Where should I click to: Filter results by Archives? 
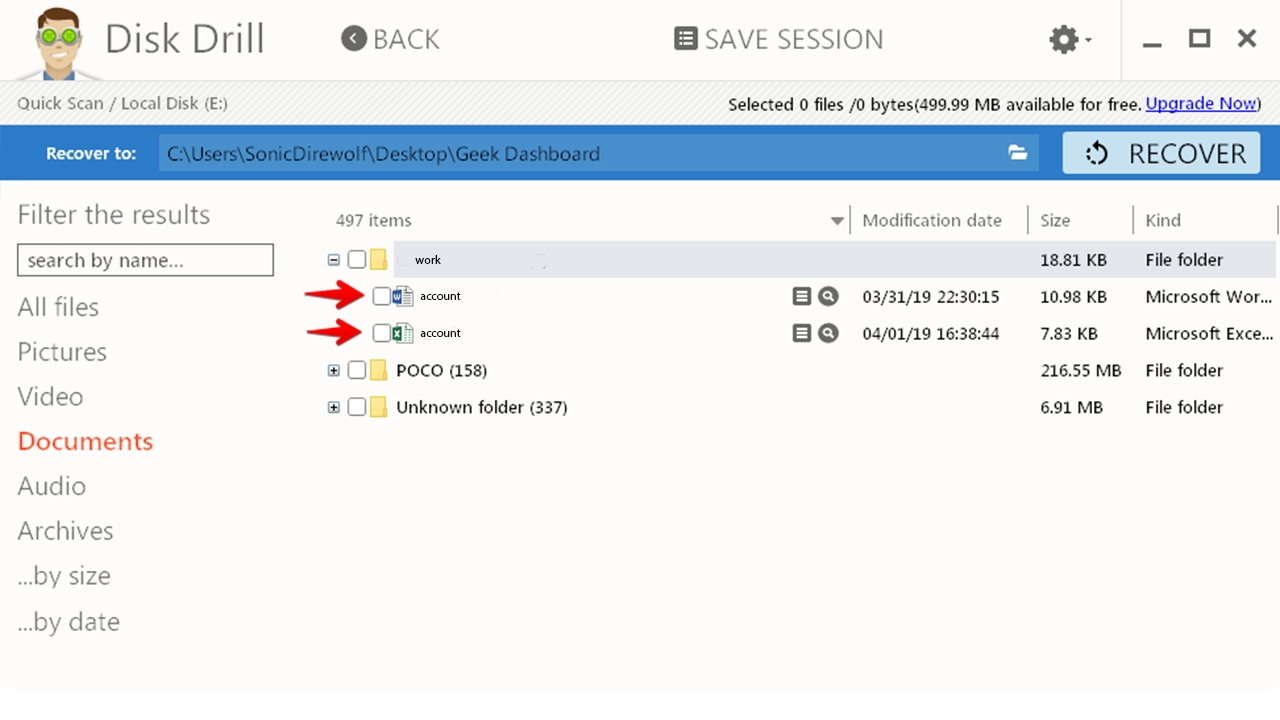point(65,531)
